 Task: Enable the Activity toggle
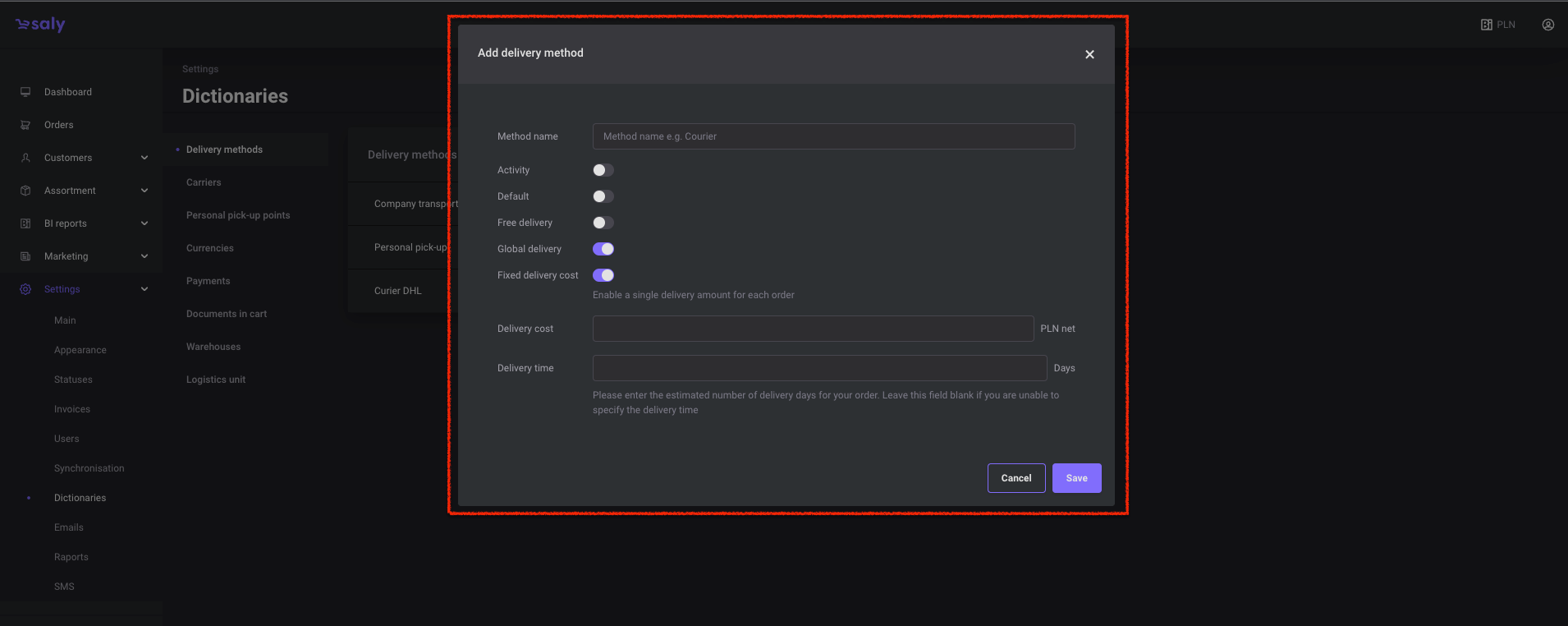tap(603, 170)
